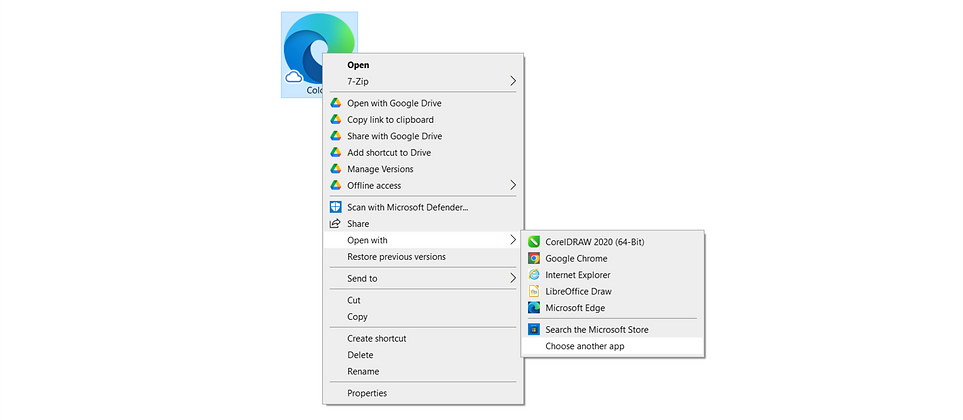Select Scan with Microsoft Defender
The height and width of the screenshot is (420, 963).
coord(423,207)
